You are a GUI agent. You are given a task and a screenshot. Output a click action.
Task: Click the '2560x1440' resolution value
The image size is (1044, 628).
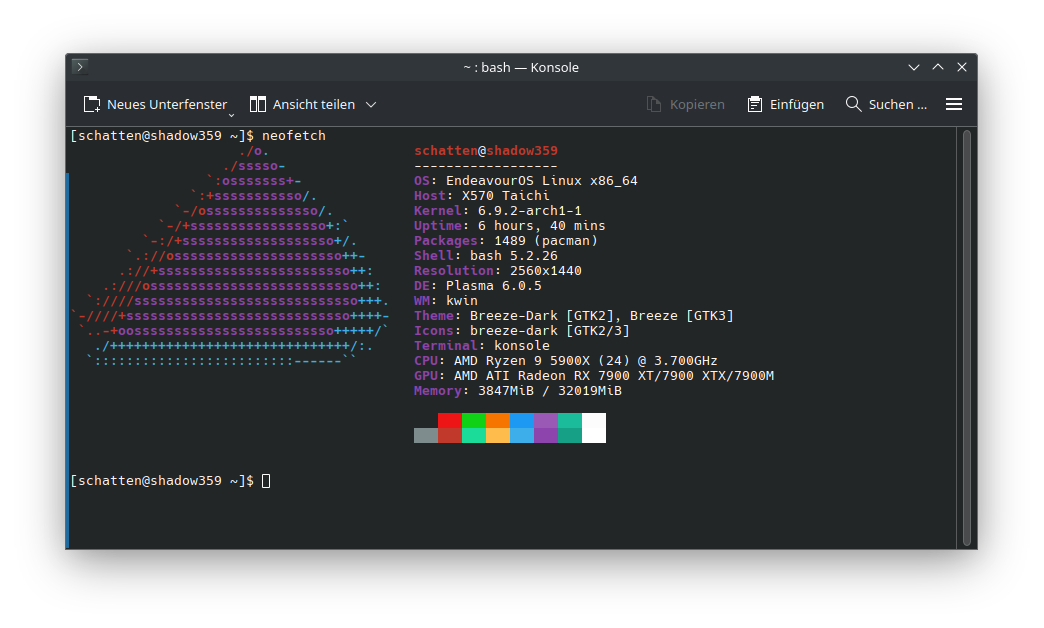[545, 270]
